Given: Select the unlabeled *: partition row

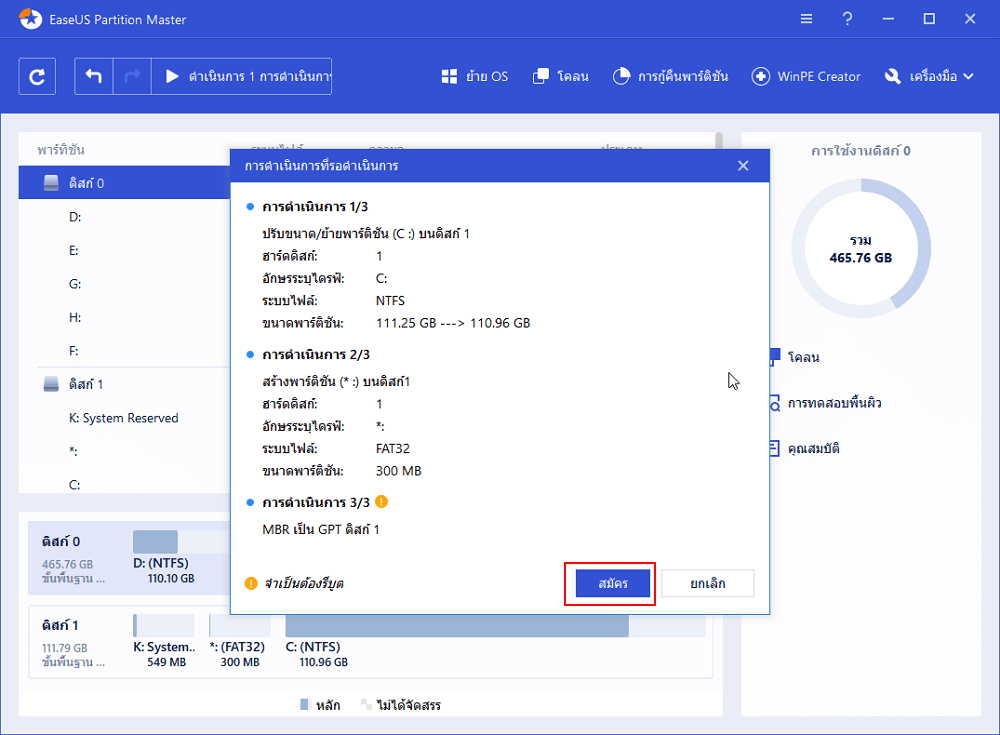Looking at the screenshot, I should [124, 451].
